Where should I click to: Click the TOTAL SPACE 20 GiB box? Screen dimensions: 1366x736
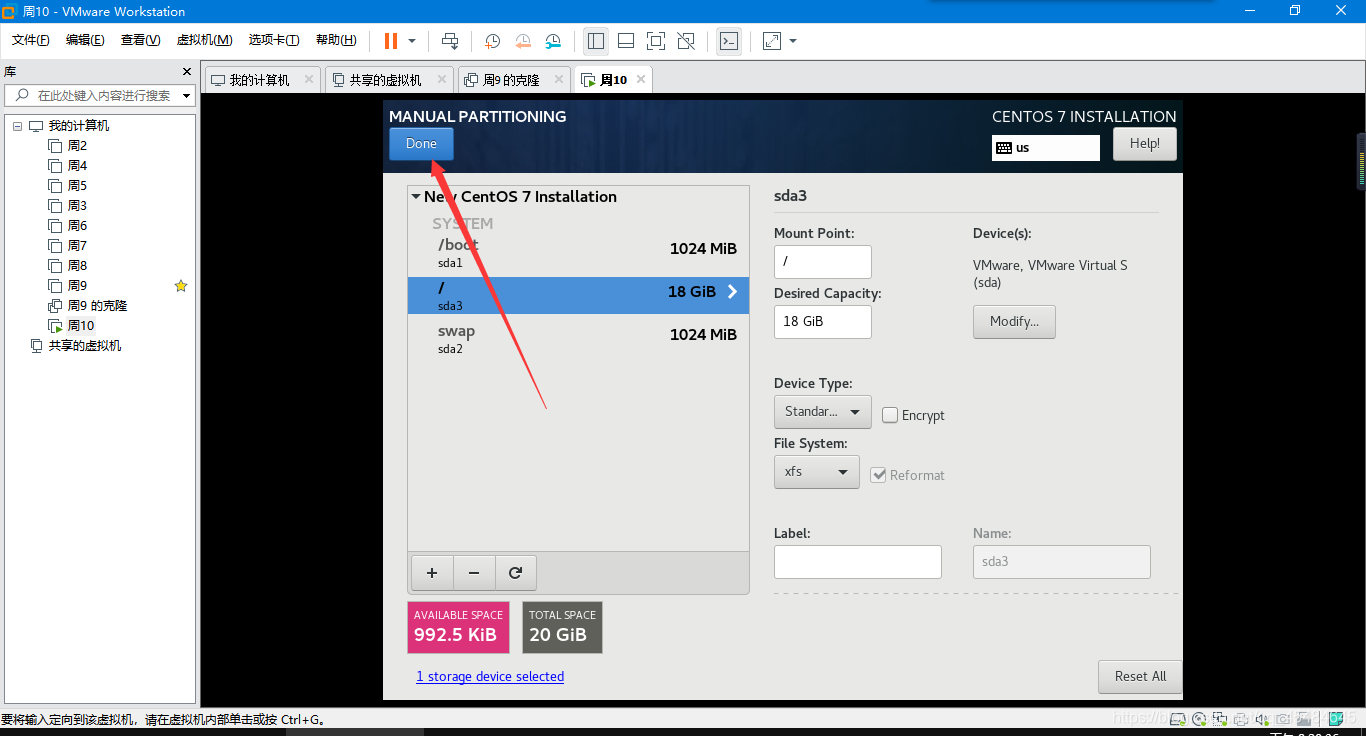coord(563,627)
